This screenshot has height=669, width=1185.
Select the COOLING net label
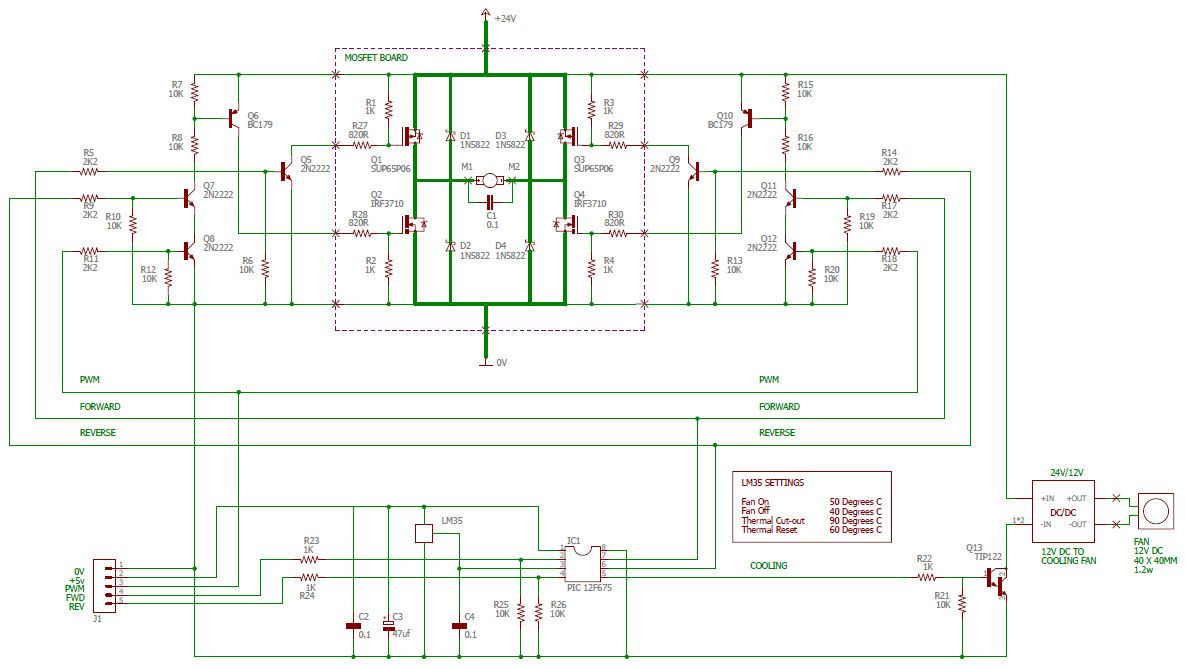click(769, 565)
